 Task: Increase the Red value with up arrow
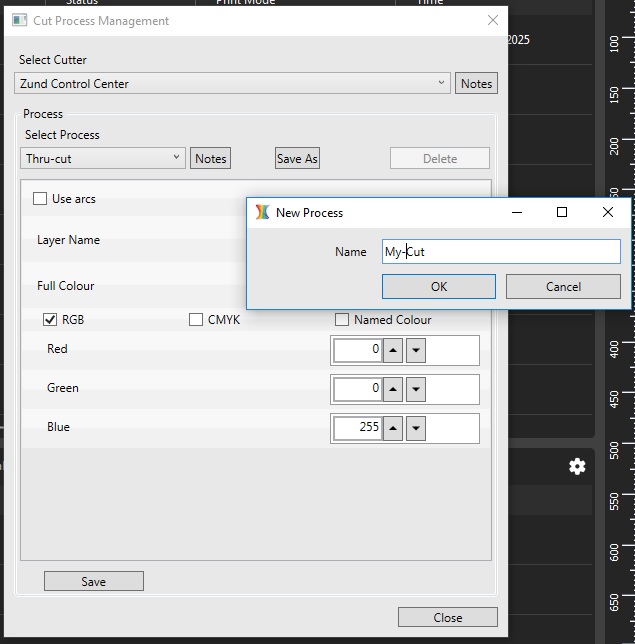(x=393, y=350)
